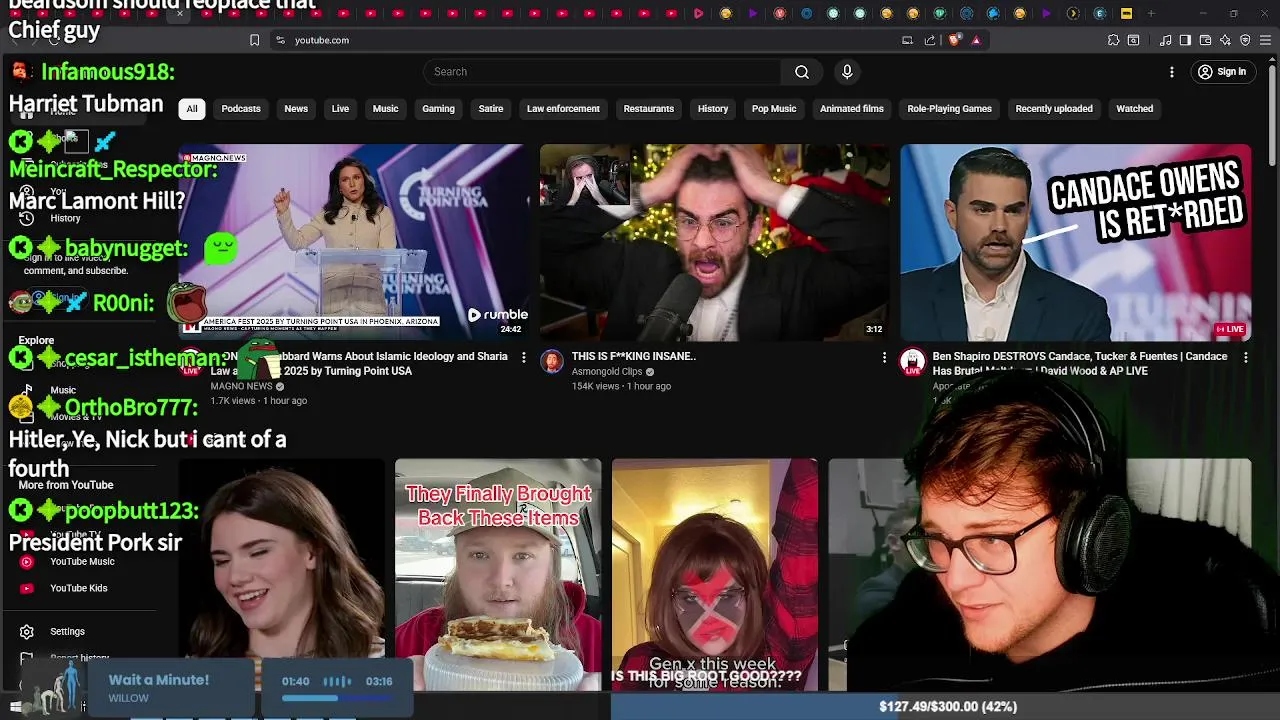Open the Asmongold Clips channel name link
1280x720 pixels.
pyautogui.click(x=607, y=372)
